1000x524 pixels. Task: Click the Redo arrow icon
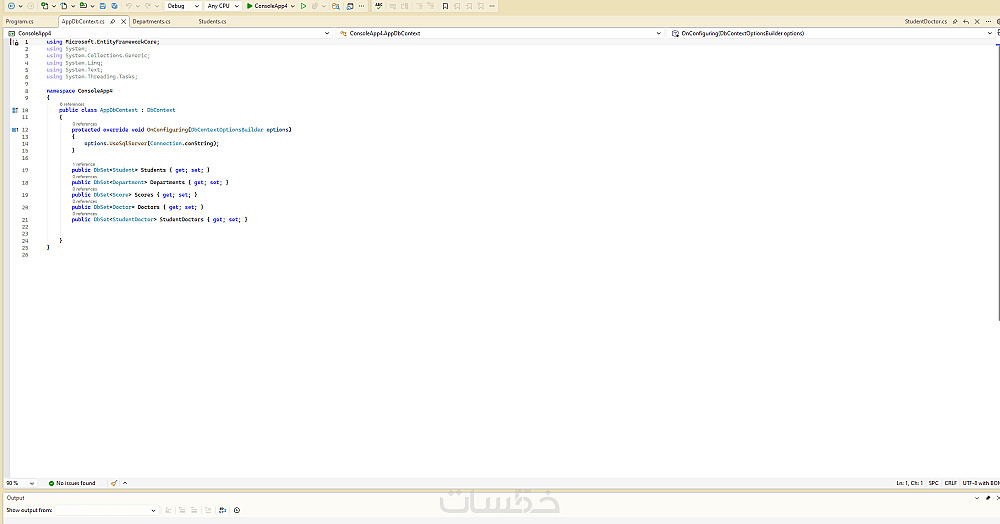pyautogui.click(x=148, y=6)
